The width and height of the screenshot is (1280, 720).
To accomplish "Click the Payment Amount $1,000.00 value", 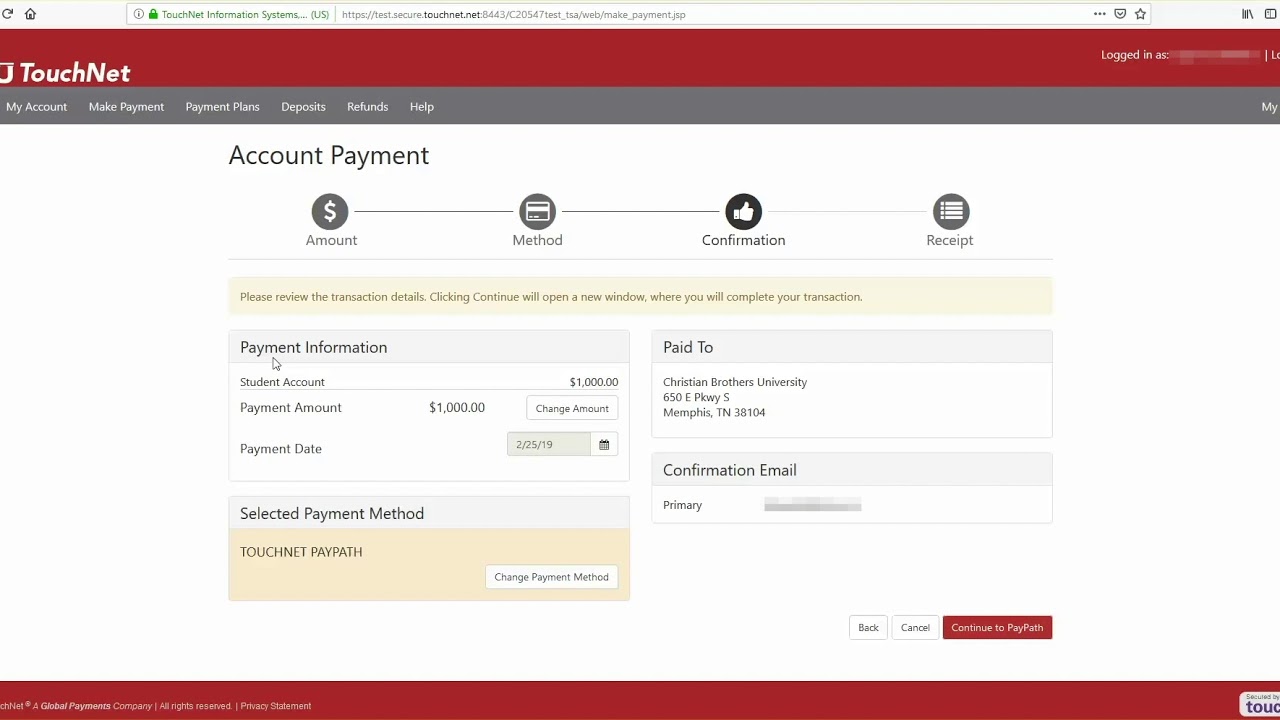I will (457, 407).
